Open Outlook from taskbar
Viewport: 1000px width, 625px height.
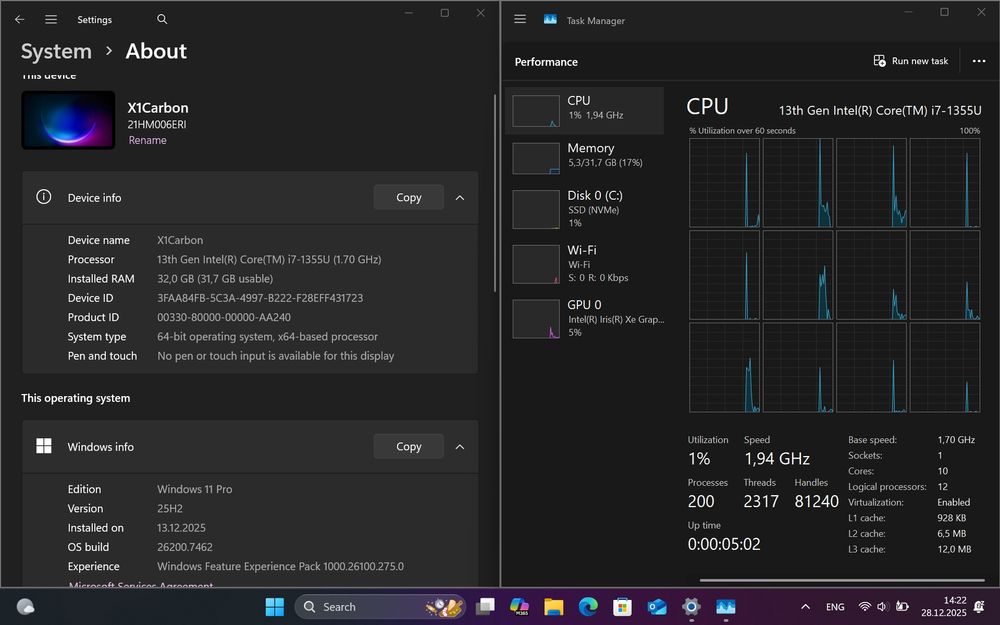[657, 607]
